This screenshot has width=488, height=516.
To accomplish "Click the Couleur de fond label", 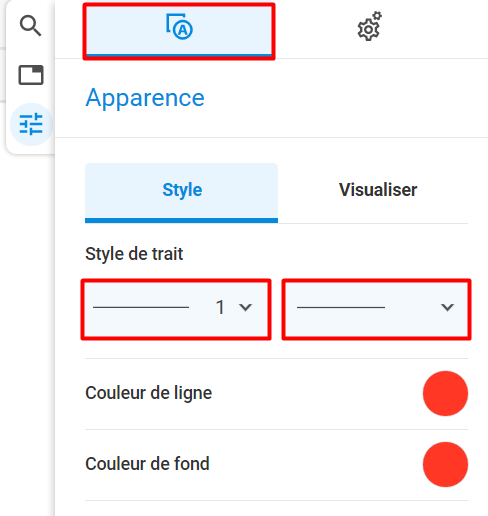I will click(147, 464).
